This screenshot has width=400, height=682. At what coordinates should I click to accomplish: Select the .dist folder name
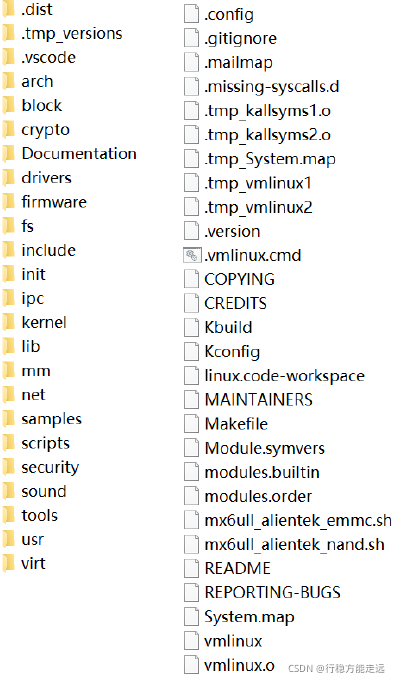click(37, 9)
